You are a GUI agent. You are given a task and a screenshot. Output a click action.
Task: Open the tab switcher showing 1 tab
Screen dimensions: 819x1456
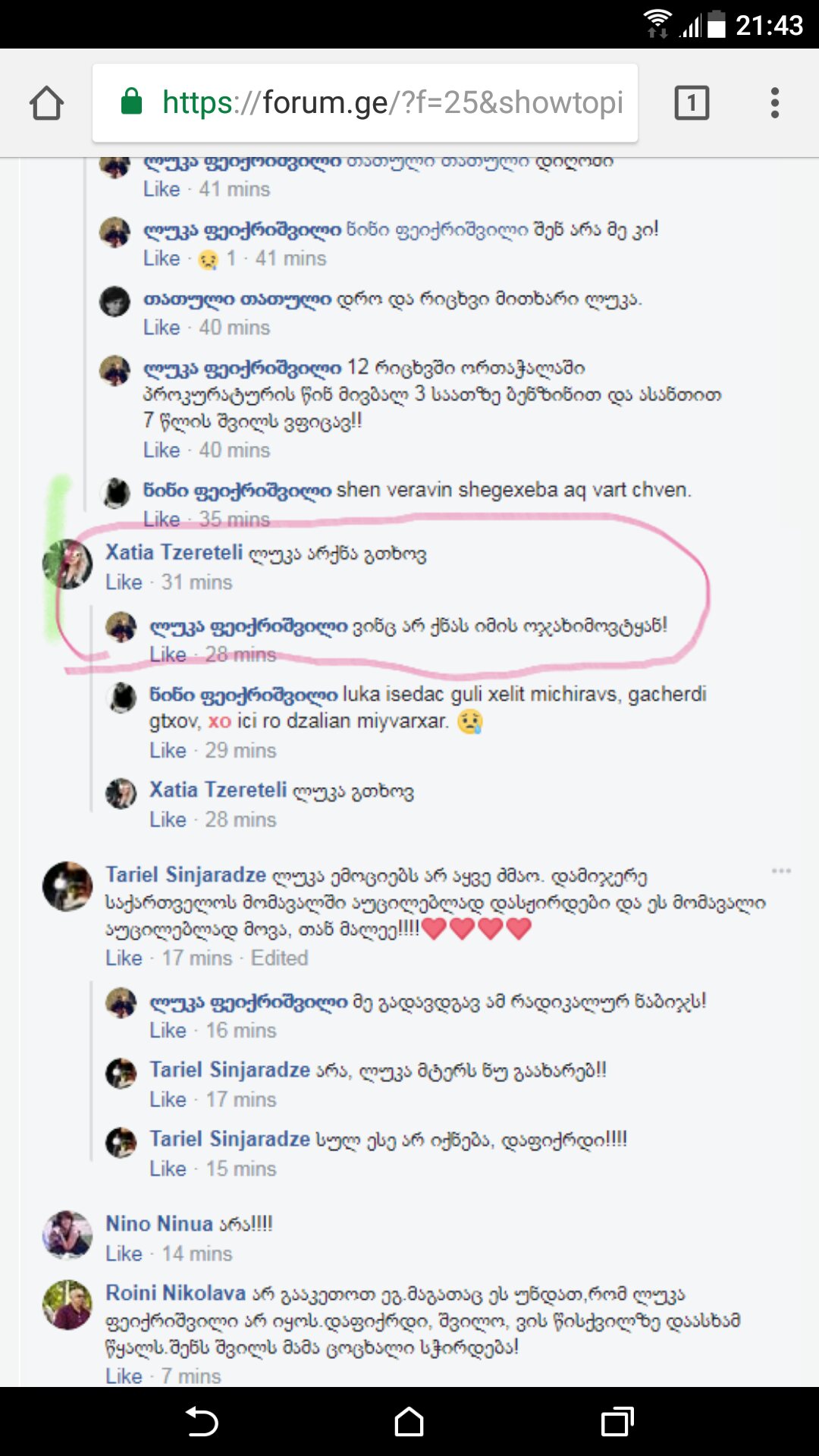pyautogui.click(x=692, y=102)
